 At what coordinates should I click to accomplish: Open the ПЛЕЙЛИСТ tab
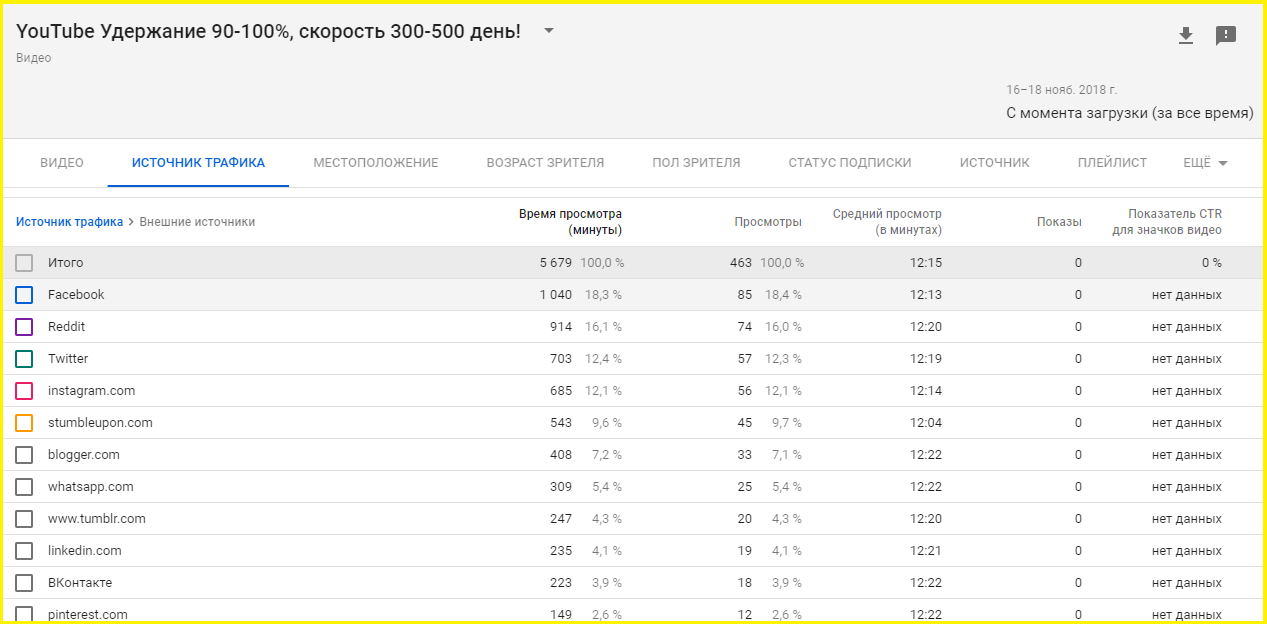click(1112, 163)
